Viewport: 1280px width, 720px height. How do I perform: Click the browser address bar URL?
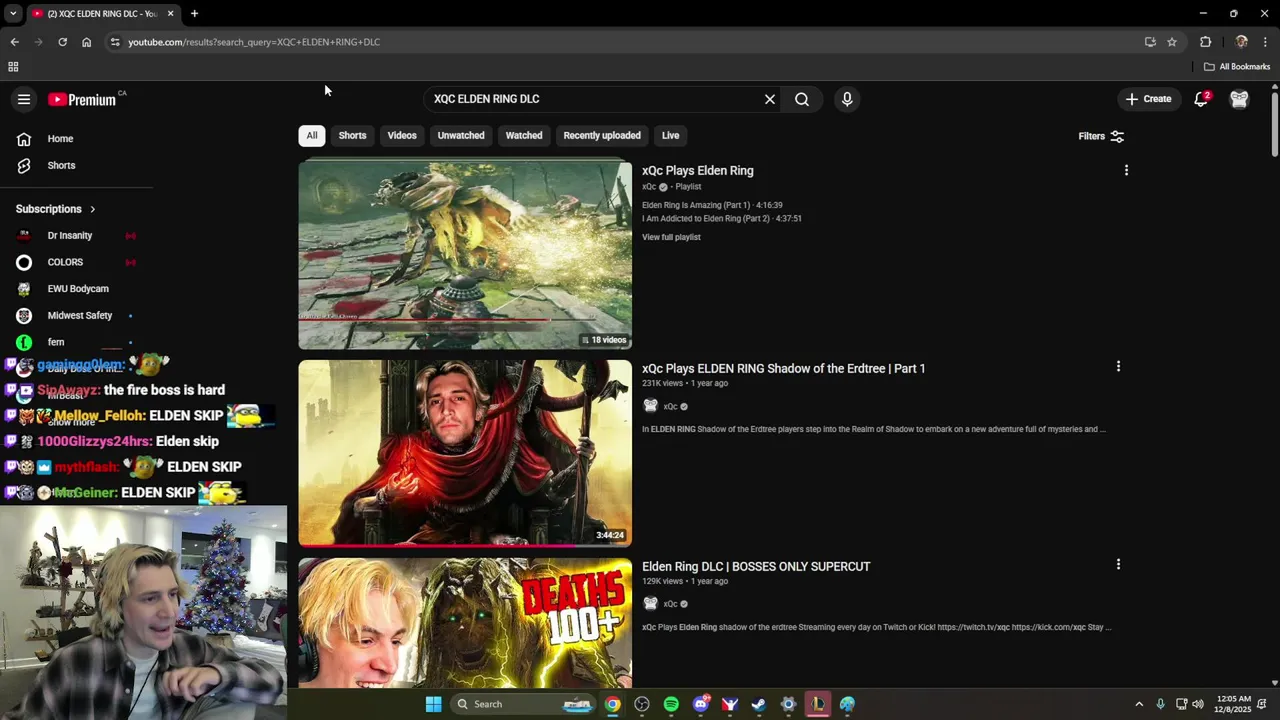[x=254, y=42]
